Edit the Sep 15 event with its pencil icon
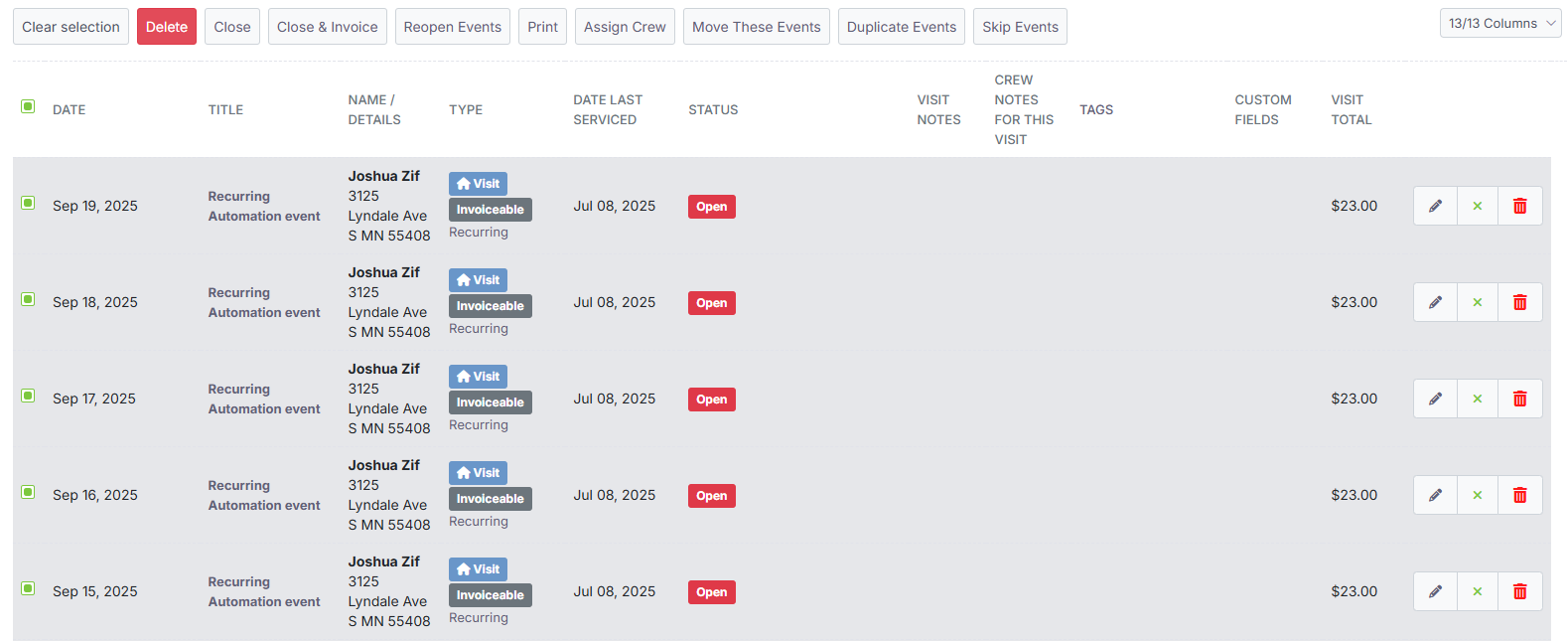Viewport: 1568px width, 641px height. coord(1434,590)
